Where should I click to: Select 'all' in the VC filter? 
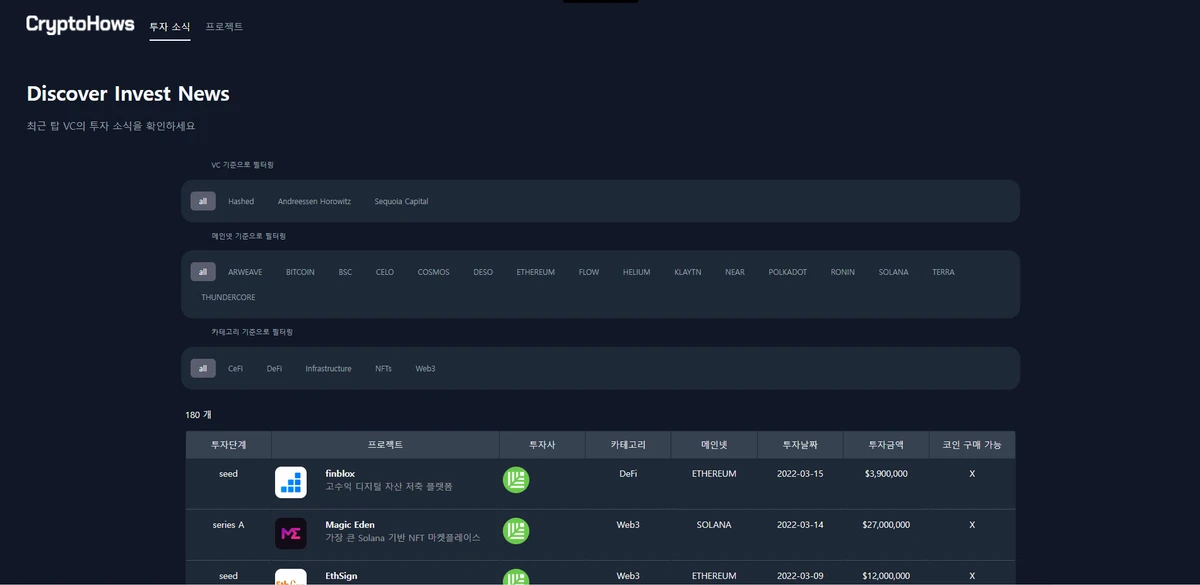[x=203, y=201]
